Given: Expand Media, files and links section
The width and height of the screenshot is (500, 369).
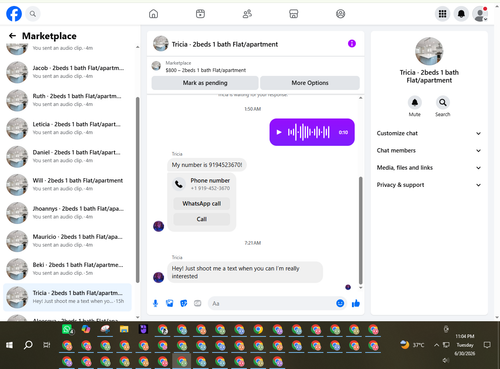Looking at the screenshot, I should click(x=429, y=168).
